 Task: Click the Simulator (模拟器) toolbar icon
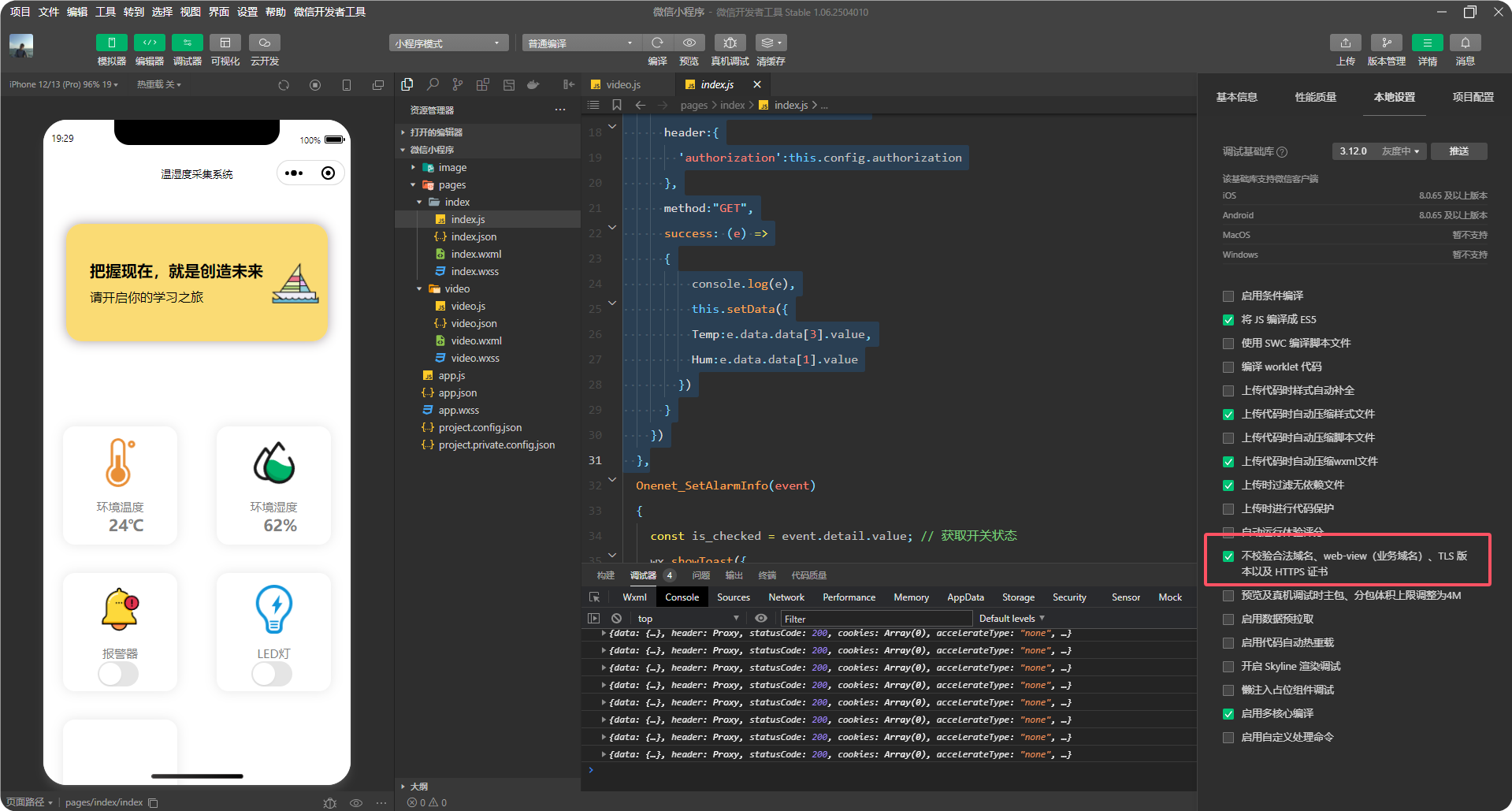tap(111, 43)
